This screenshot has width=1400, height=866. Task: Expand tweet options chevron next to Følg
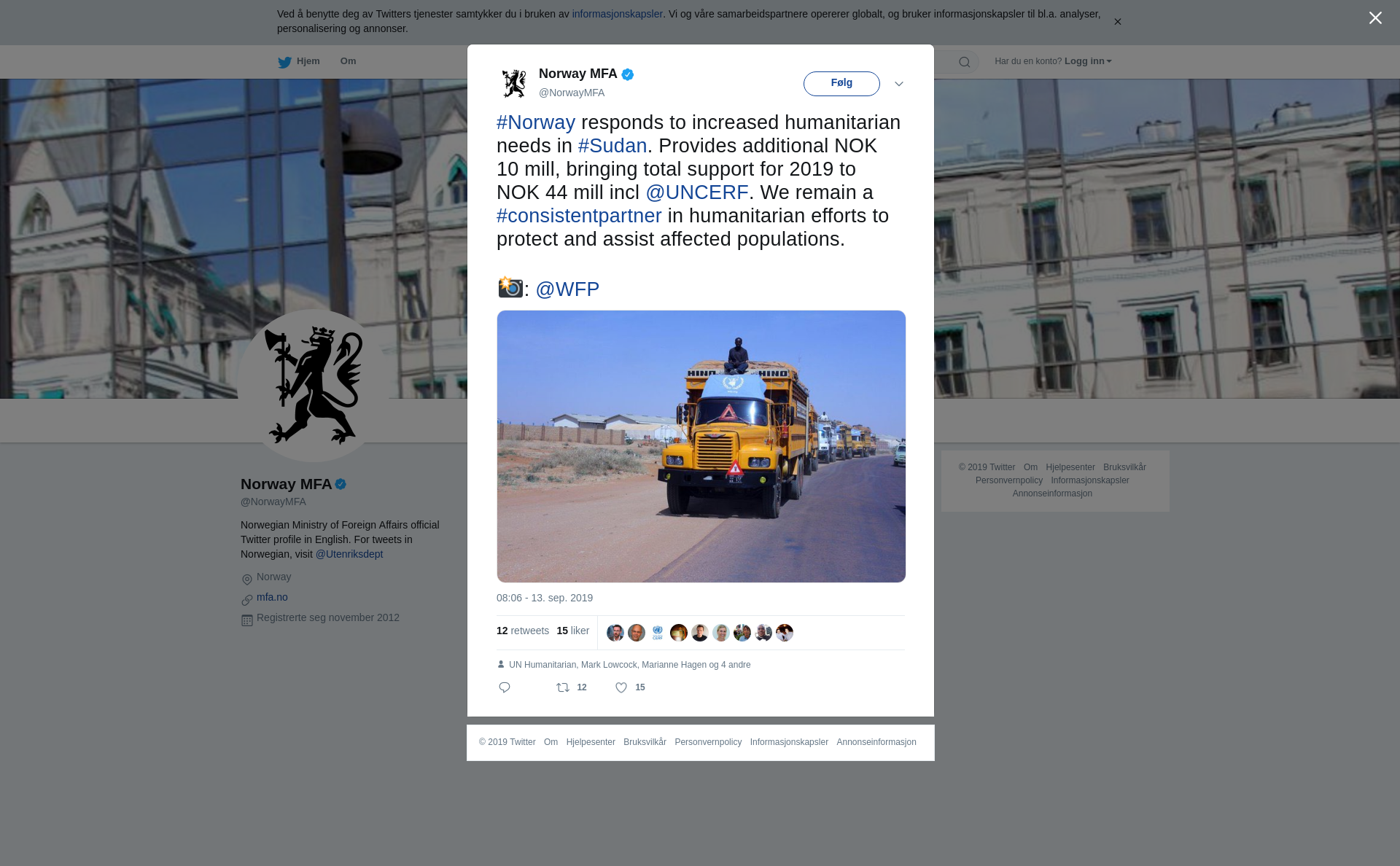(x=898, y=84)
